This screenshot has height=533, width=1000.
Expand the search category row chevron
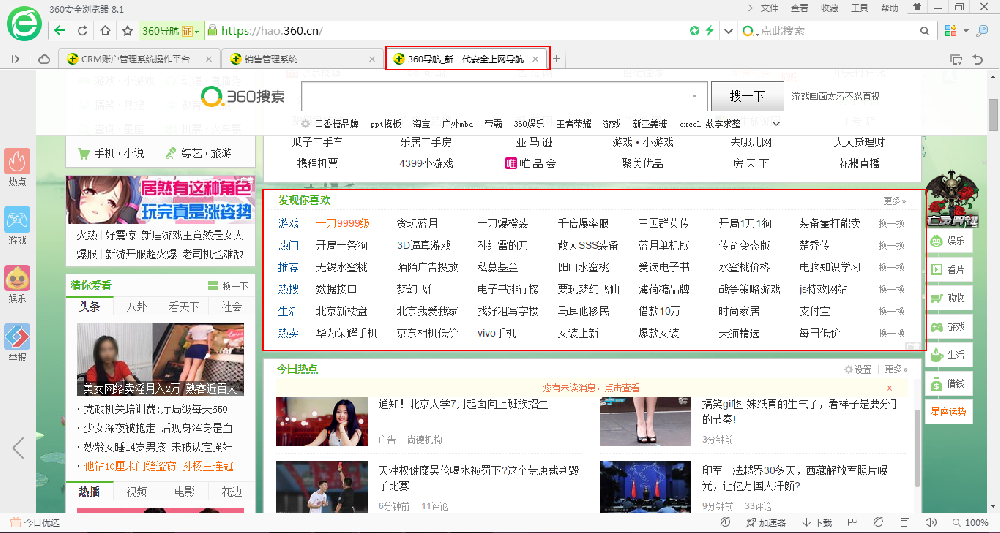point(775,123)
